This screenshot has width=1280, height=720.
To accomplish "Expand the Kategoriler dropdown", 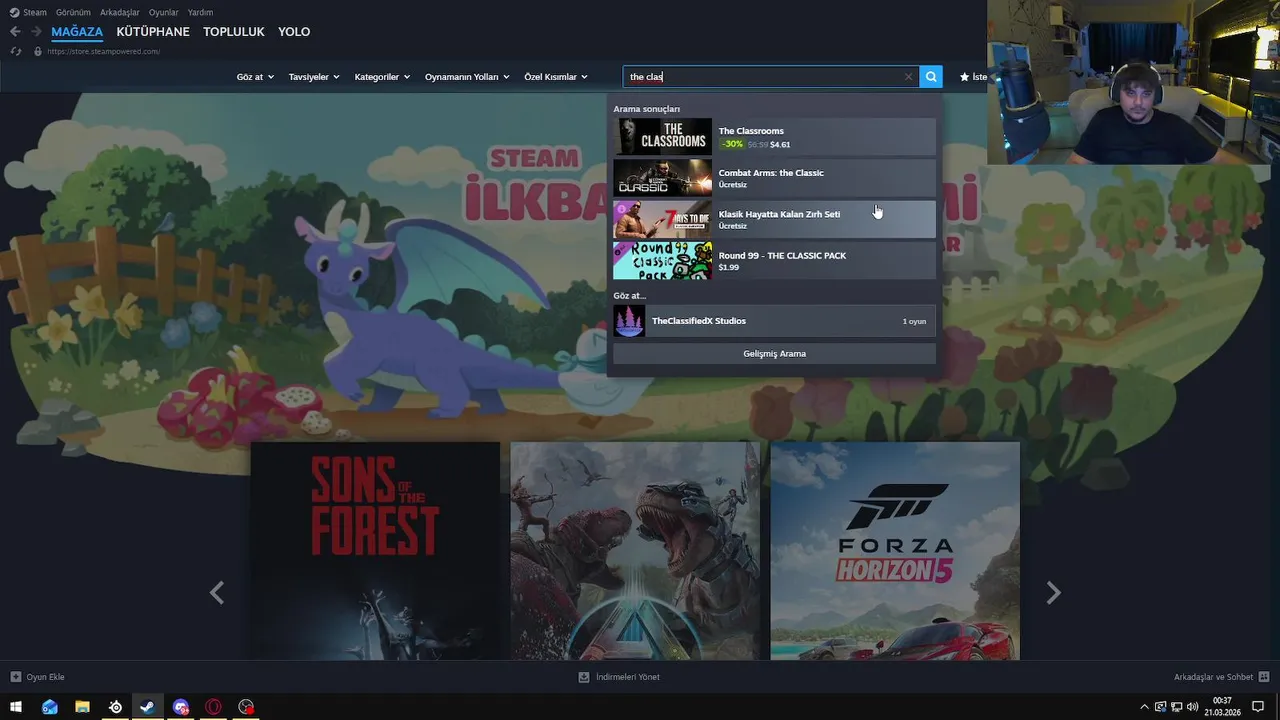I will (x=382, y=77).
